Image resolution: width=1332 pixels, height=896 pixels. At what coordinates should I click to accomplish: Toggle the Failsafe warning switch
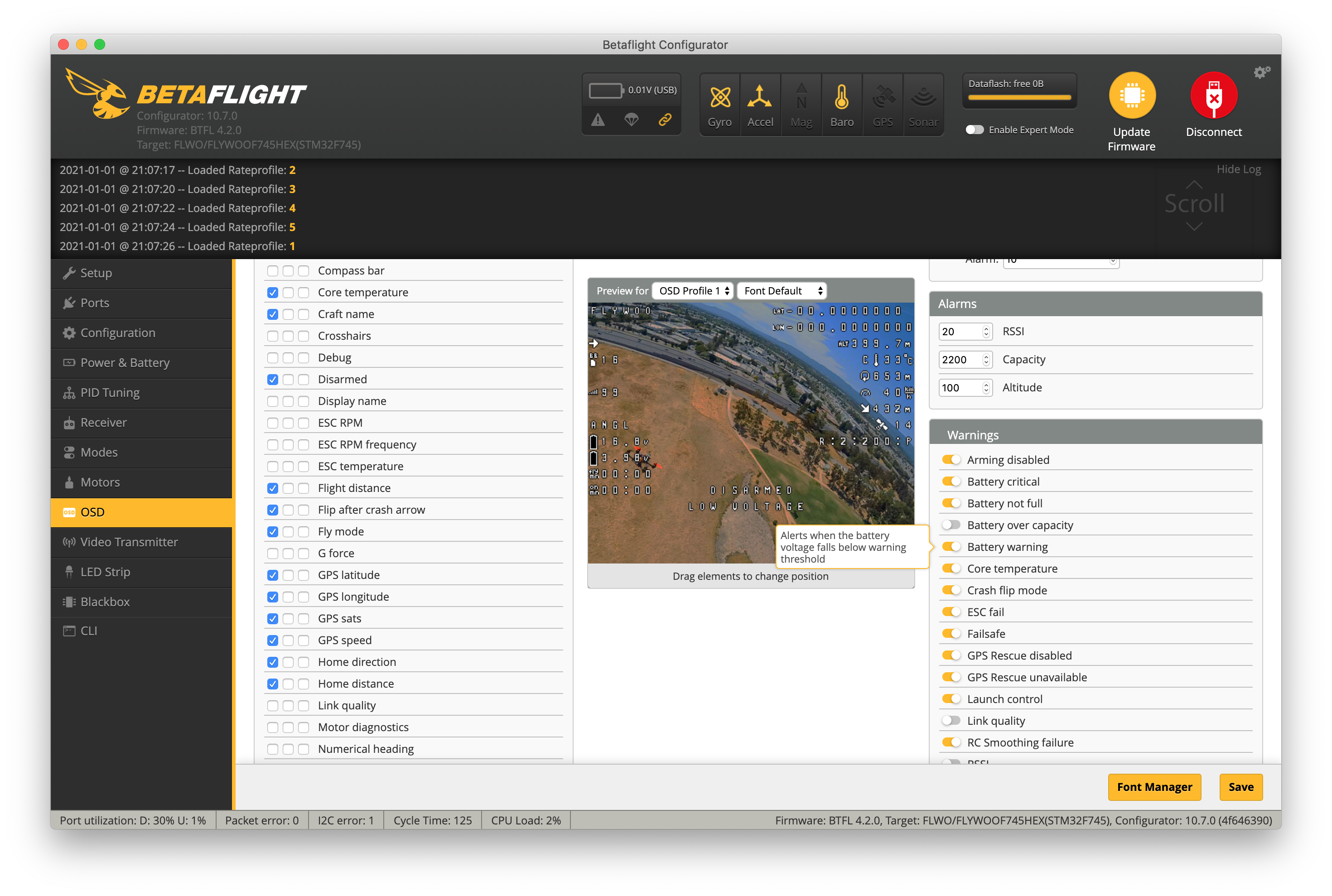951,634
